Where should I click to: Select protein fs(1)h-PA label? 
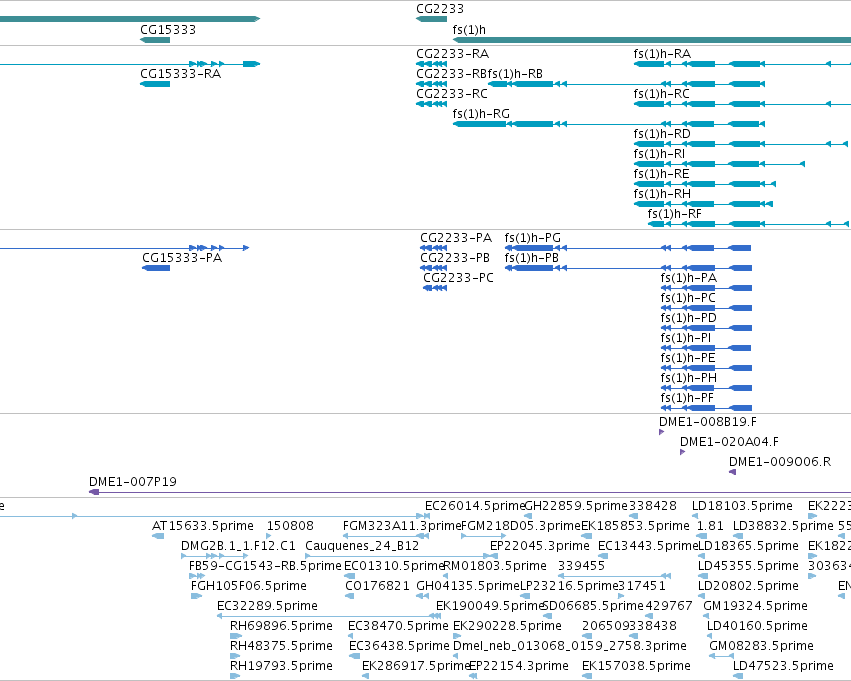pos(688,278)
